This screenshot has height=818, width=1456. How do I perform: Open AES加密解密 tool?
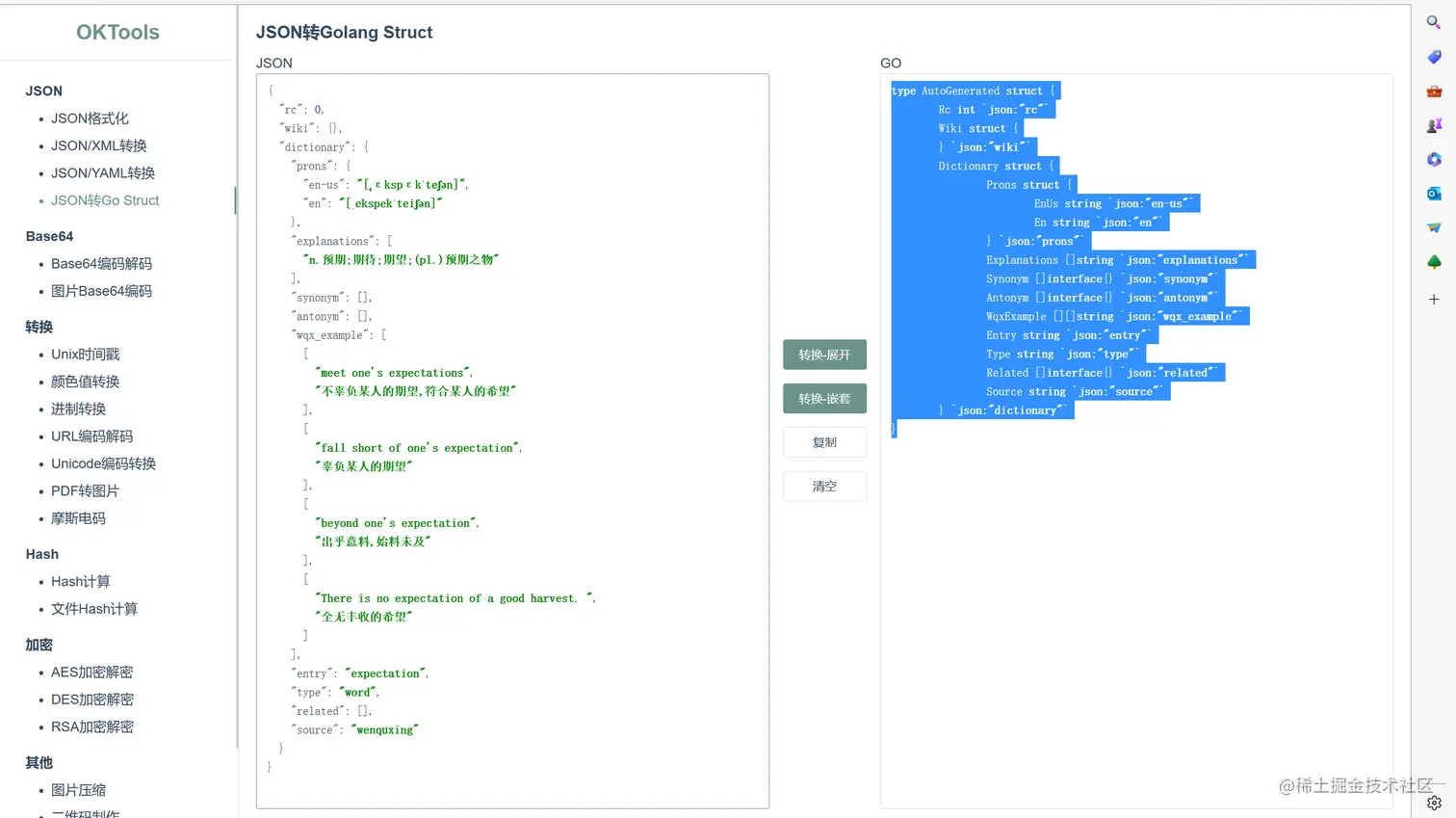point(92,673)
